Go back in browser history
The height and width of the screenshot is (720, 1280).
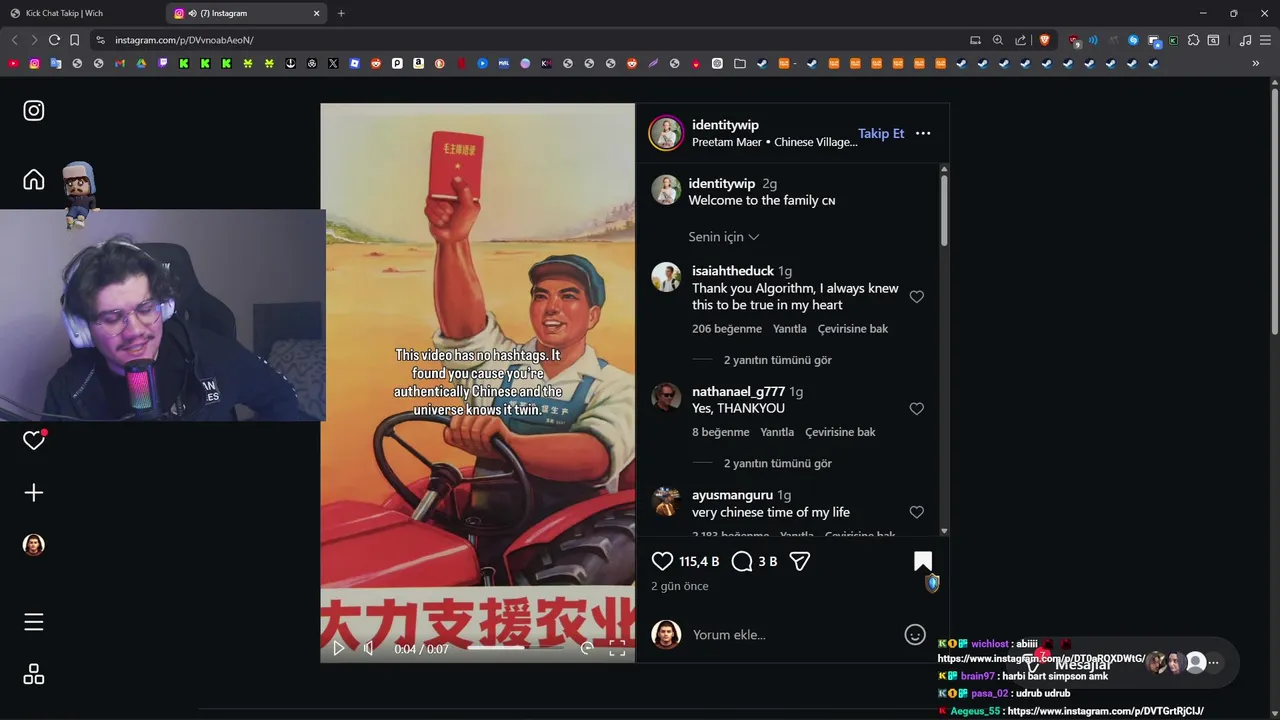point(14,40)
